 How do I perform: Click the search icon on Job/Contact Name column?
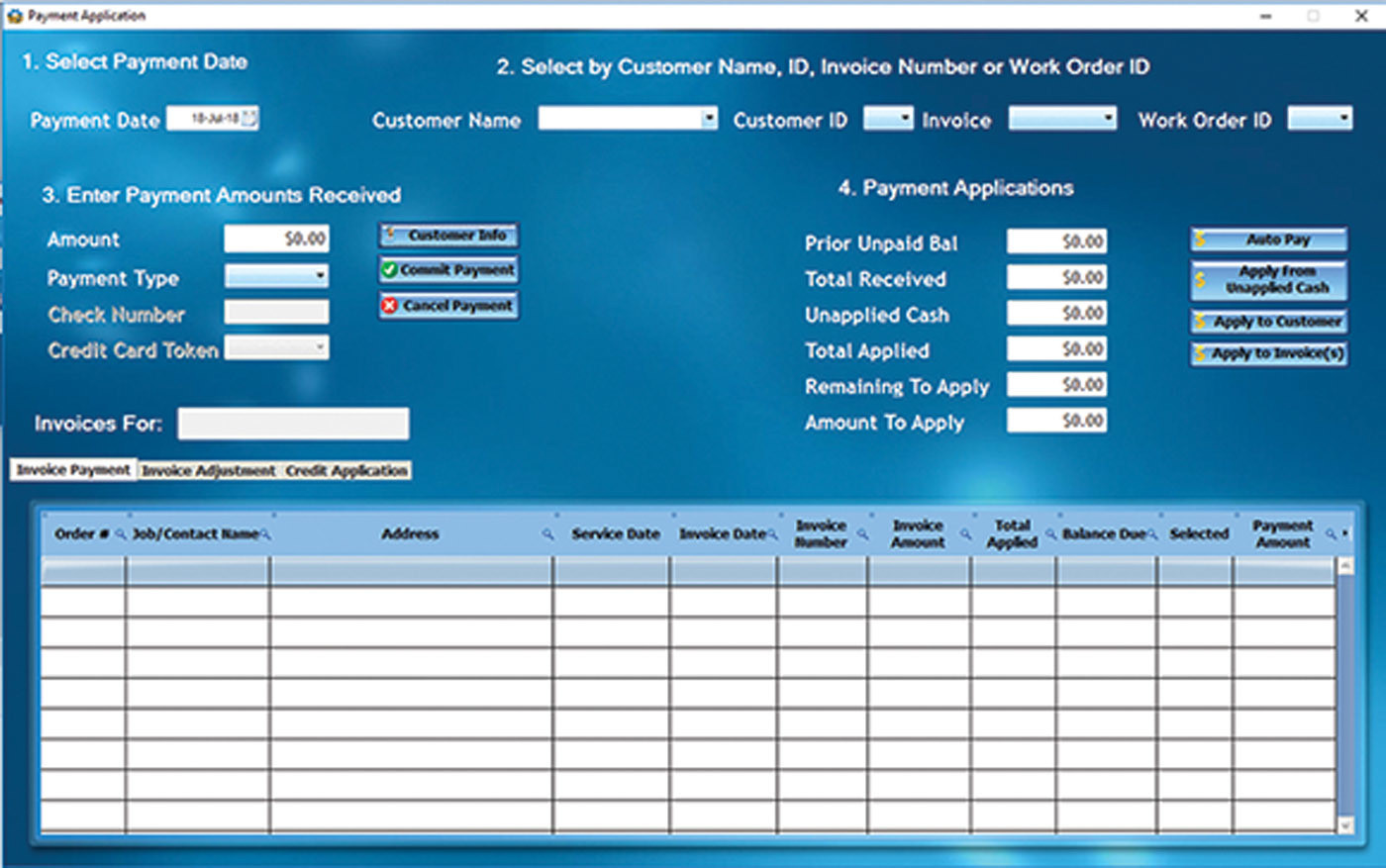point(263,532)
